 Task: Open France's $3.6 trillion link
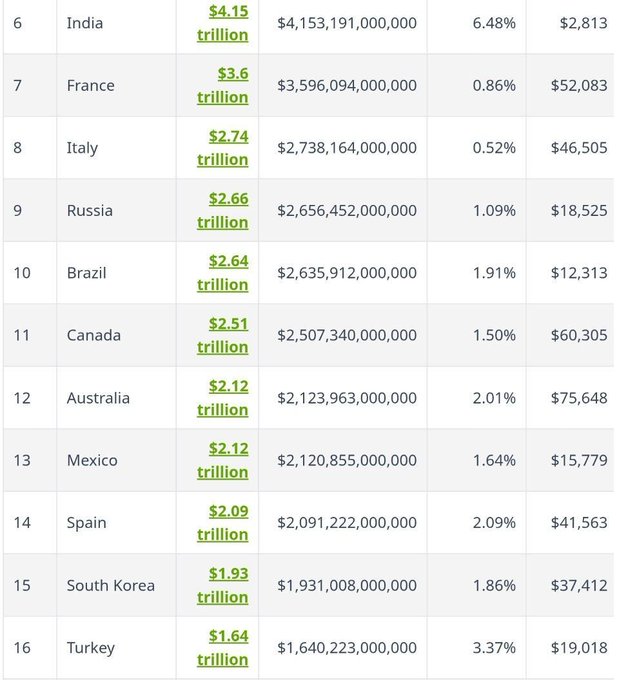(x=223, y=85)
